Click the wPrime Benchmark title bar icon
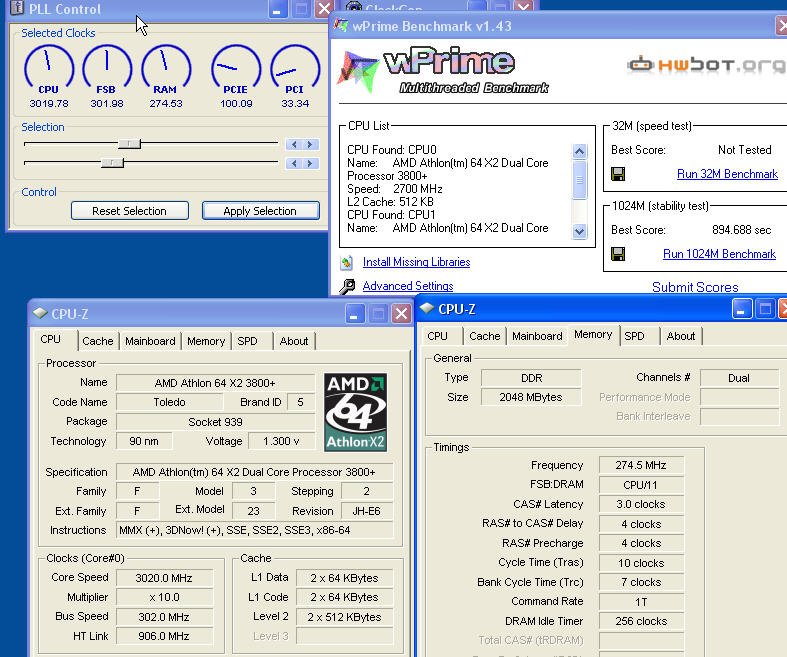This screenshot has width=787, height=657. pyautogui.click(x=341, y=25)
